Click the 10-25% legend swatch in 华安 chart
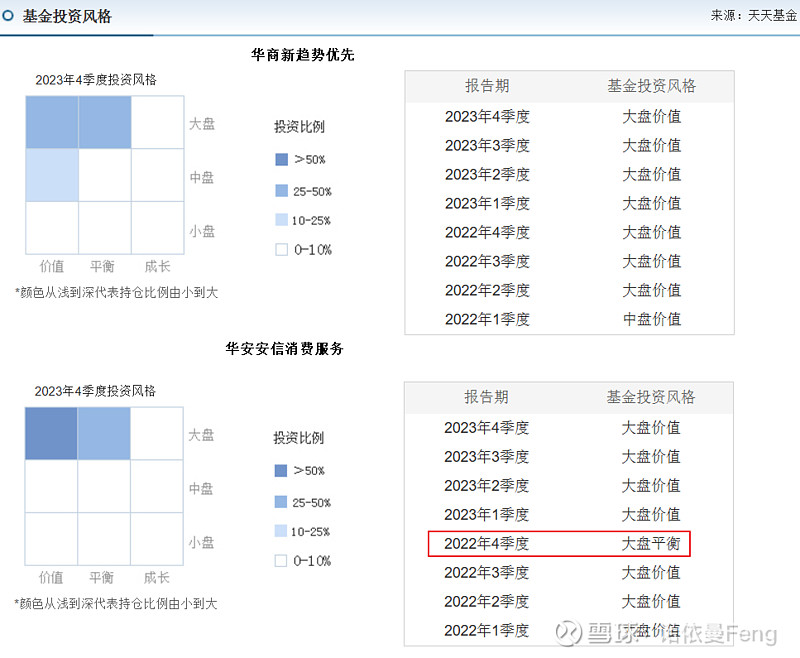The image size is (800, 658). 281,531
